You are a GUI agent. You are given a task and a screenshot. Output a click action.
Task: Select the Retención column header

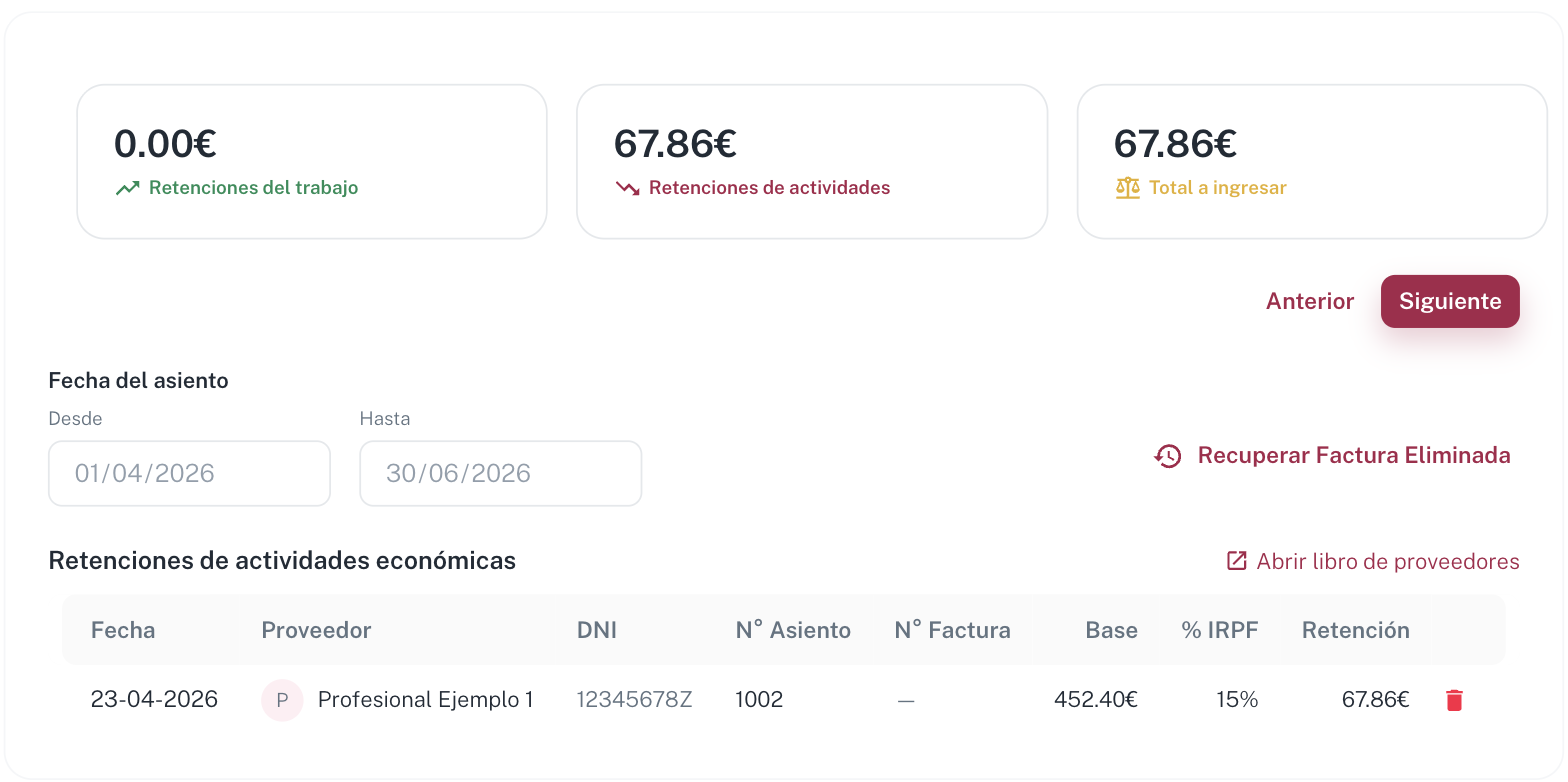coord(1356,630)
